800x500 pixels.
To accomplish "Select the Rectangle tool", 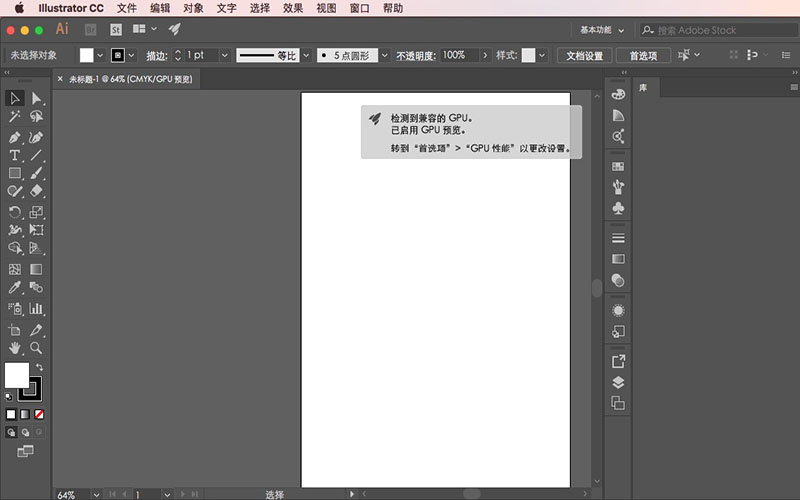I will [x=15, y=173].
